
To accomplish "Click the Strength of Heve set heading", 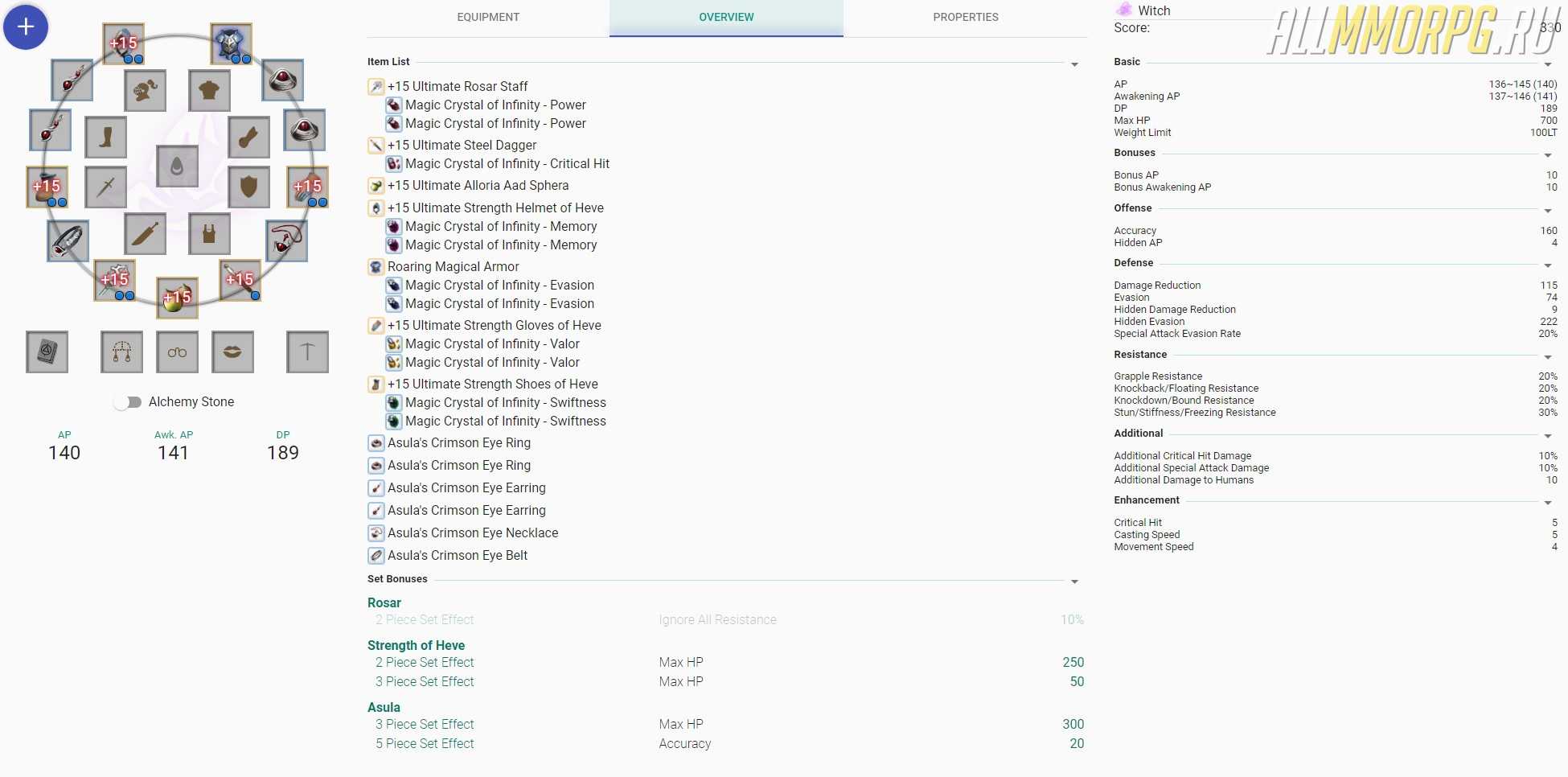I will (416, 645).
